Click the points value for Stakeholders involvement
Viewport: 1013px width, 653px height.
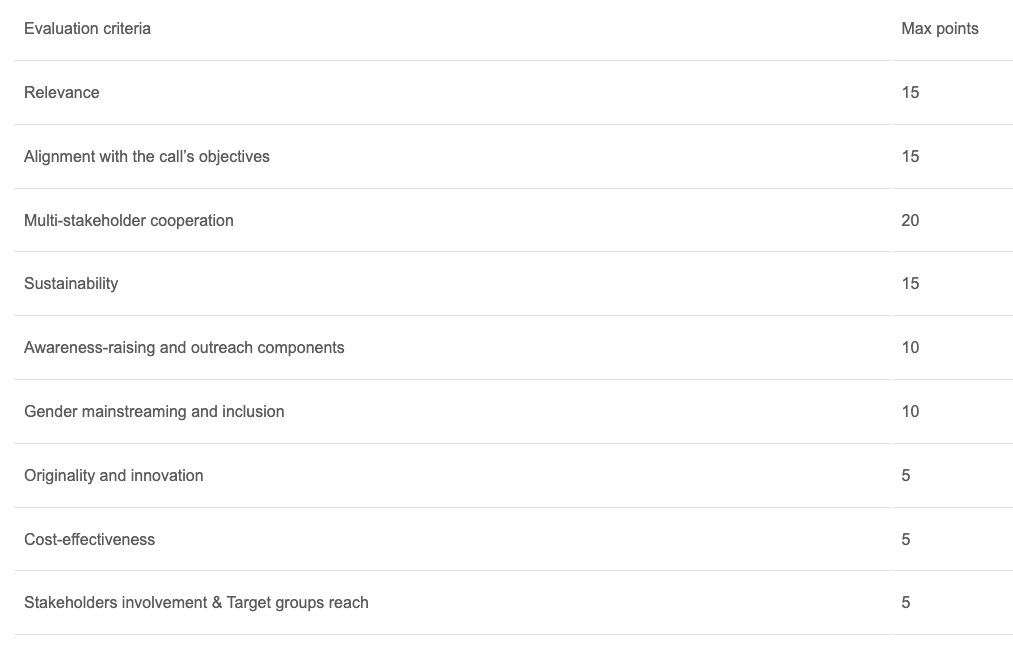[x=906, y=603]
